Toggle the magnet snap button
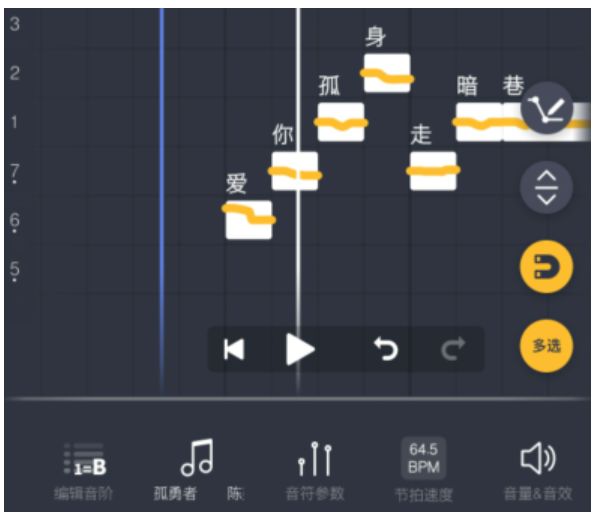Image resolution: width=595 pixels, height=521 pixels. click(546, 266)
